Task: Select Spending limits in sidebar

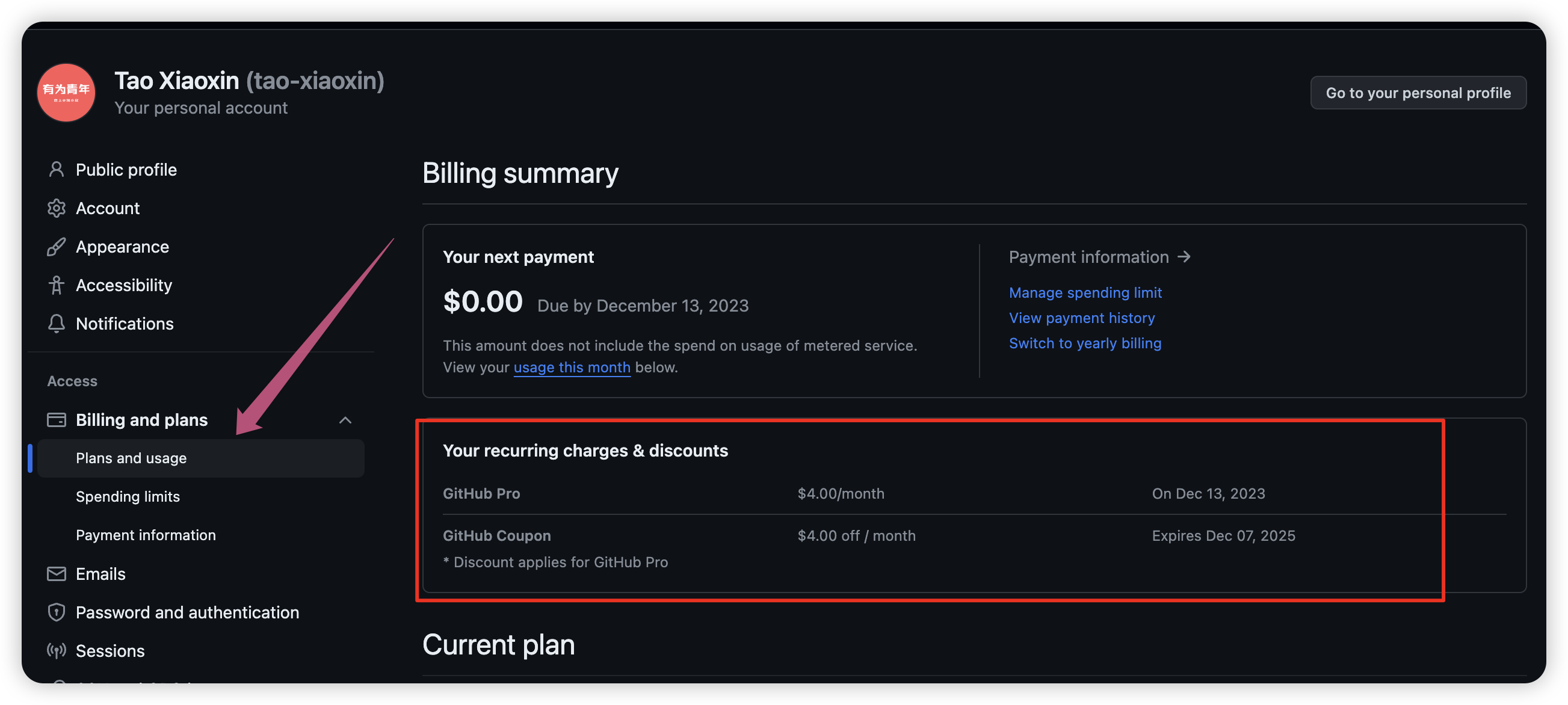Action: pos(128,496)
